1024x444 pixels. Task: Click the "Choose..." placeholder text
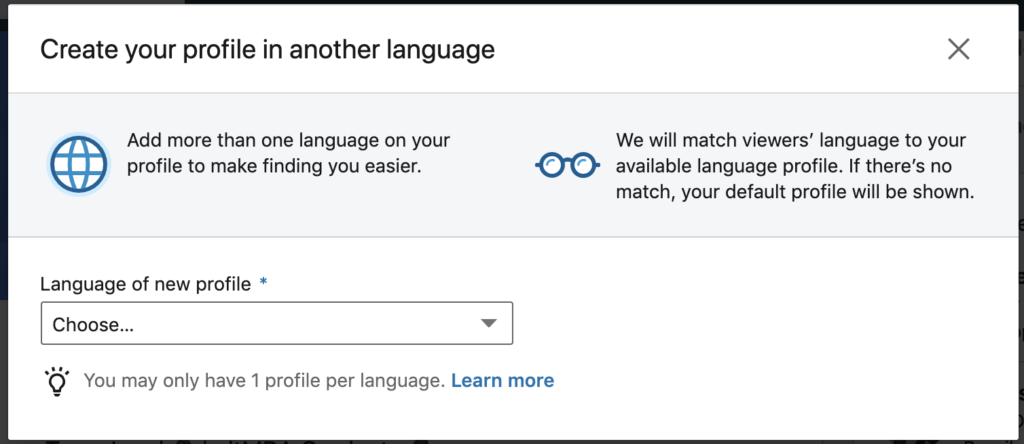tap(93, 325)
